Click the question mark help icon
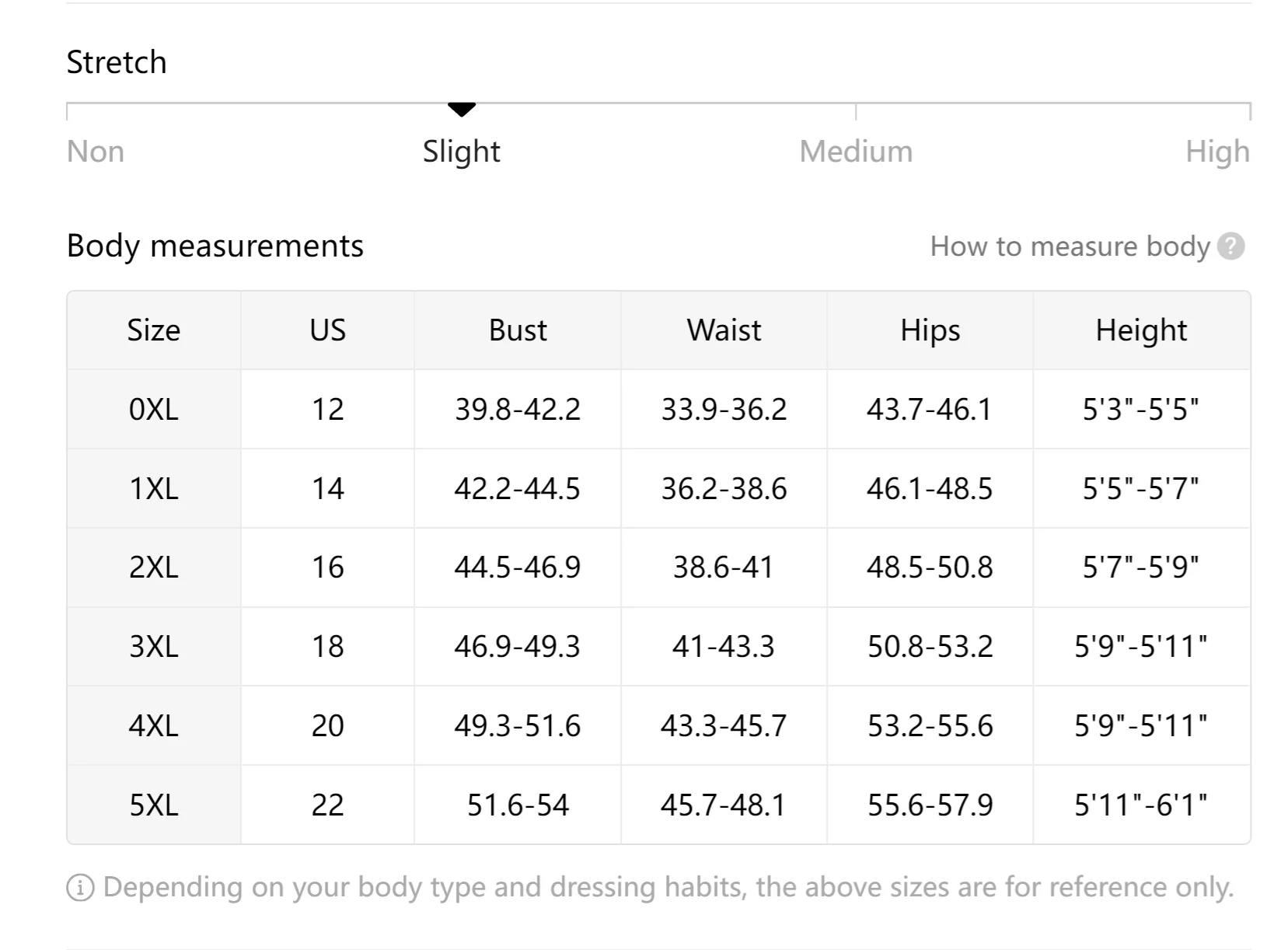The width and height of the screenshot is (1288, 950). (x=1230, y=246)
